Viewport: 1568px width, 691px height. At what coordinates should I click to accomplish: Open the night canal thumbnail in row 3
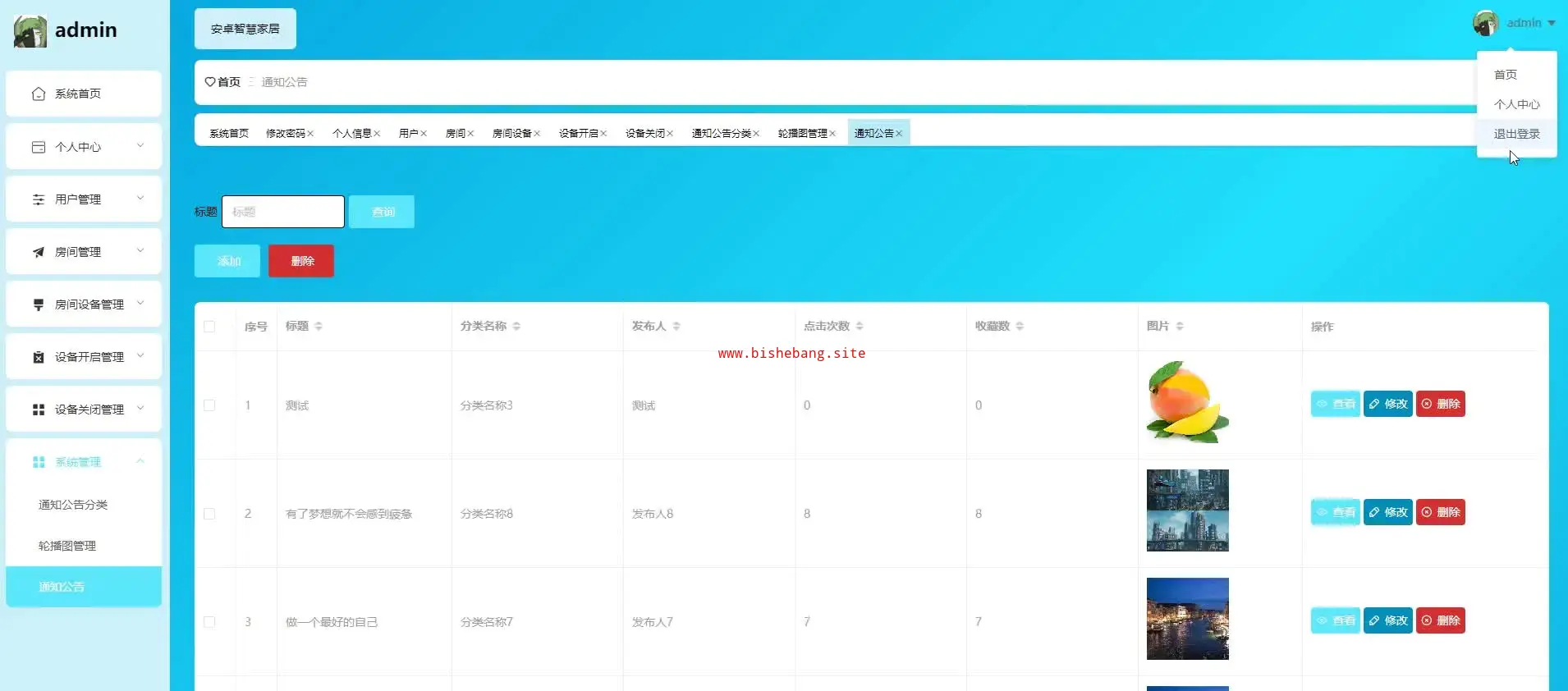tap(1188, 619)
